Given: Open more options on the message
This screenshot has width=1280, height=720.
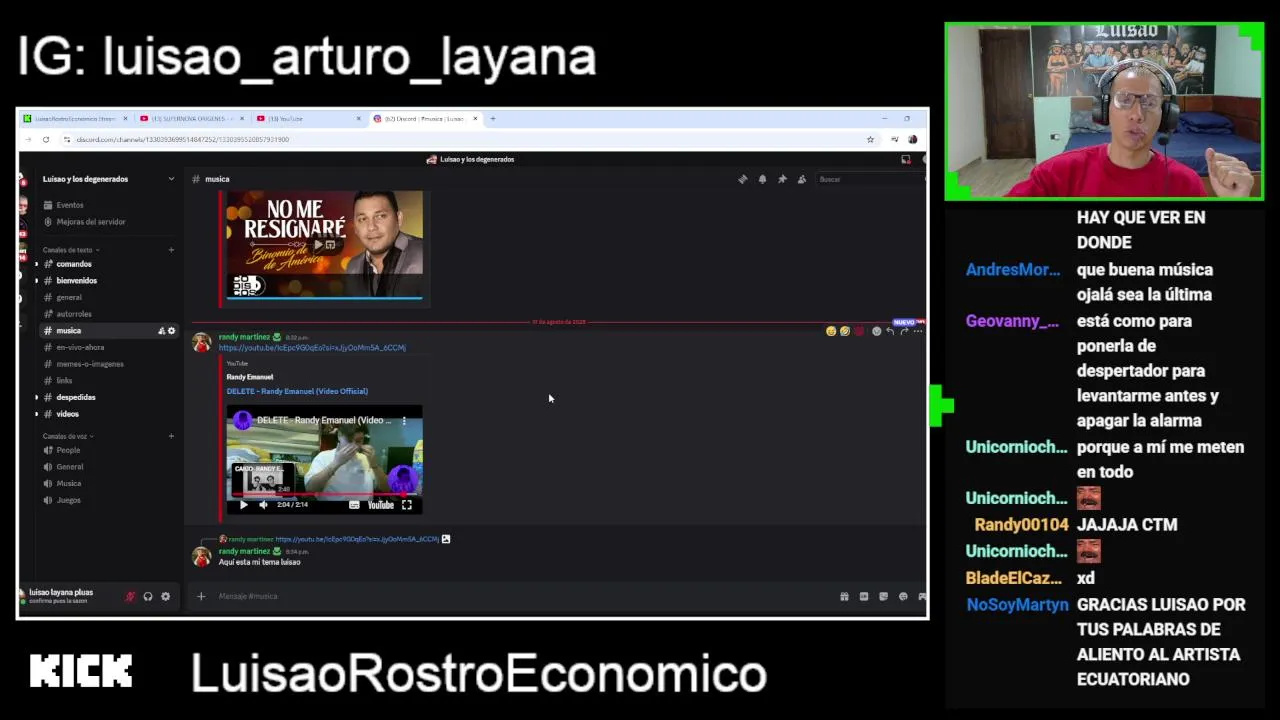Looking at the screenshot, I should click(918, 331).
